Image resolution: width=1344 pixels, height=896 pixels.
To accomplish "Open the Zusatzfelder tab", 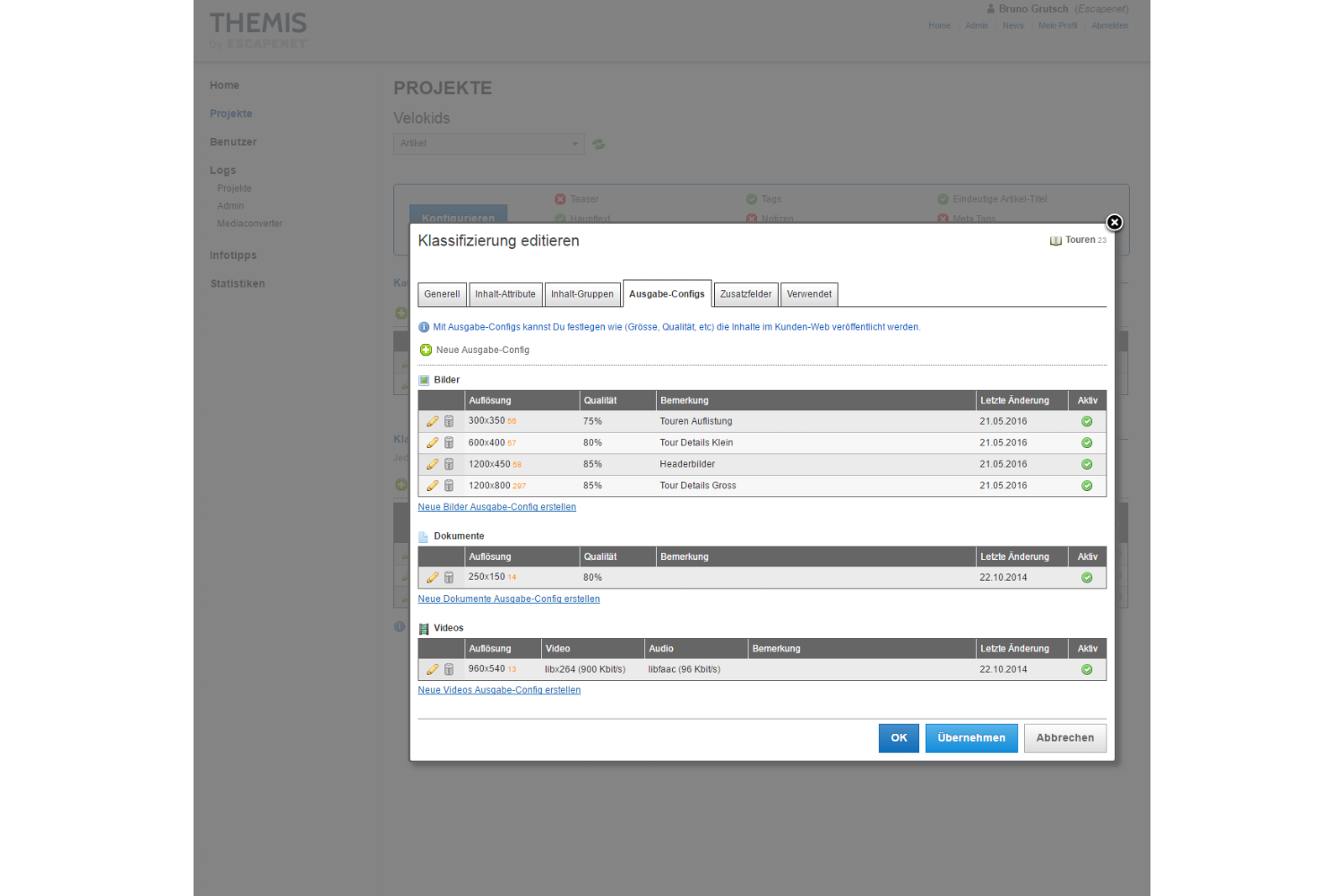I will (x=745, y=294).
